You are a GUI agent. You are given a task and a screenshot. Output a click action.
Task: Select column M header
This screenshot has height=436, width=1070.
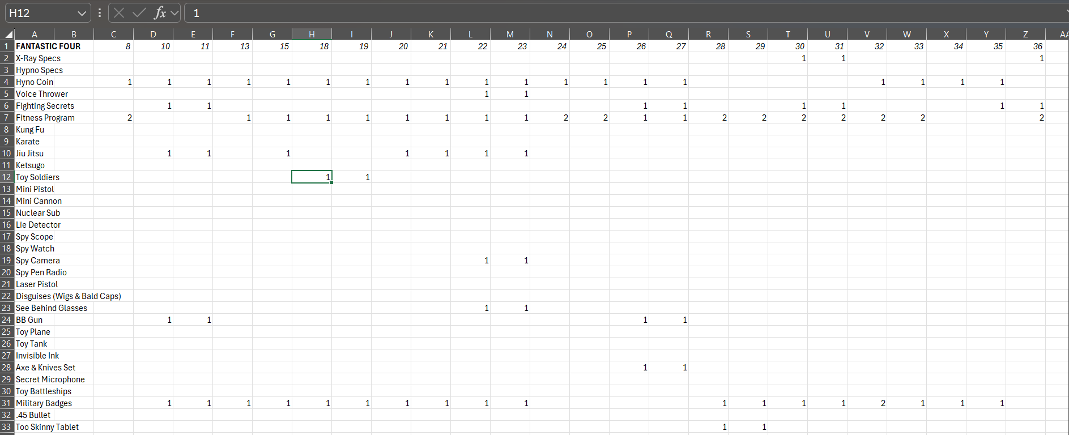coord(510,34)
